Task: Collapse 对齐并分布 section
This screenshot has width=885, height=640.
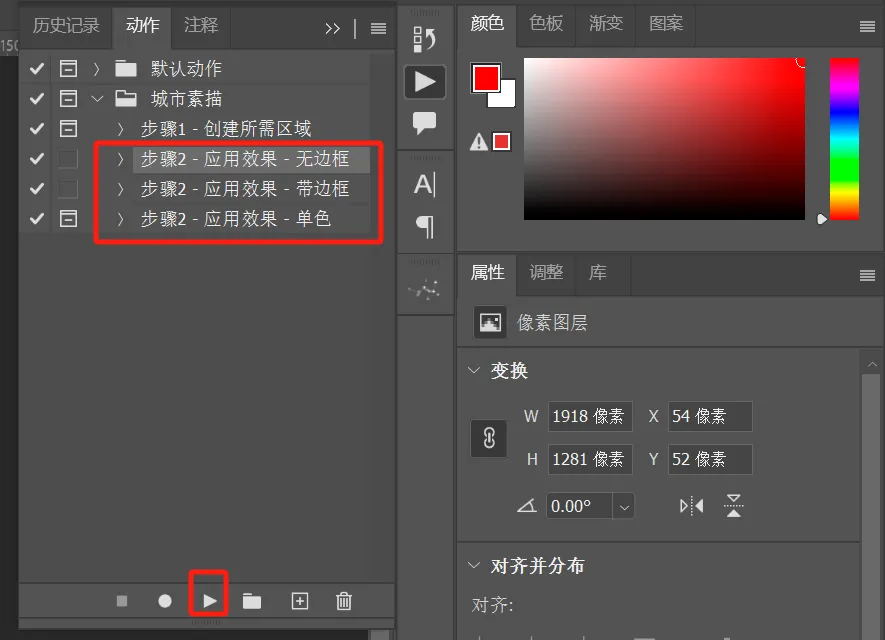Action: 474,565
